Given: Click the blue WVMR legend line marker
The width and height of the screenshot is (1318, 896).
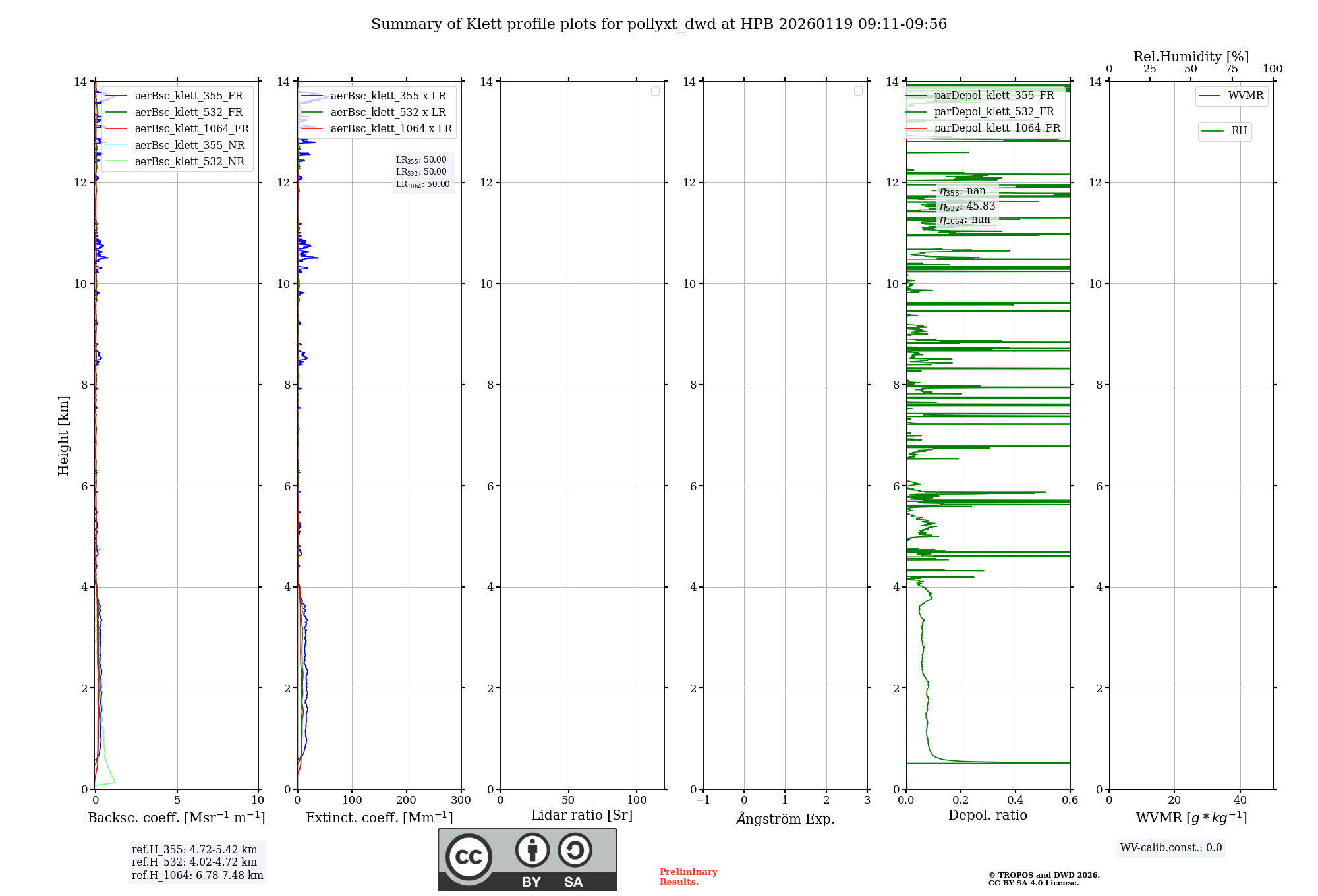Looking at the screenshot, I should tap(1210, 96).
